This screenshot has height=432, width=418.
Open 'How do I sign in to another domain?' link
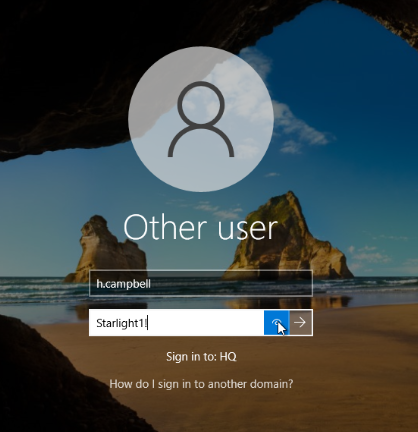[201, 384]
